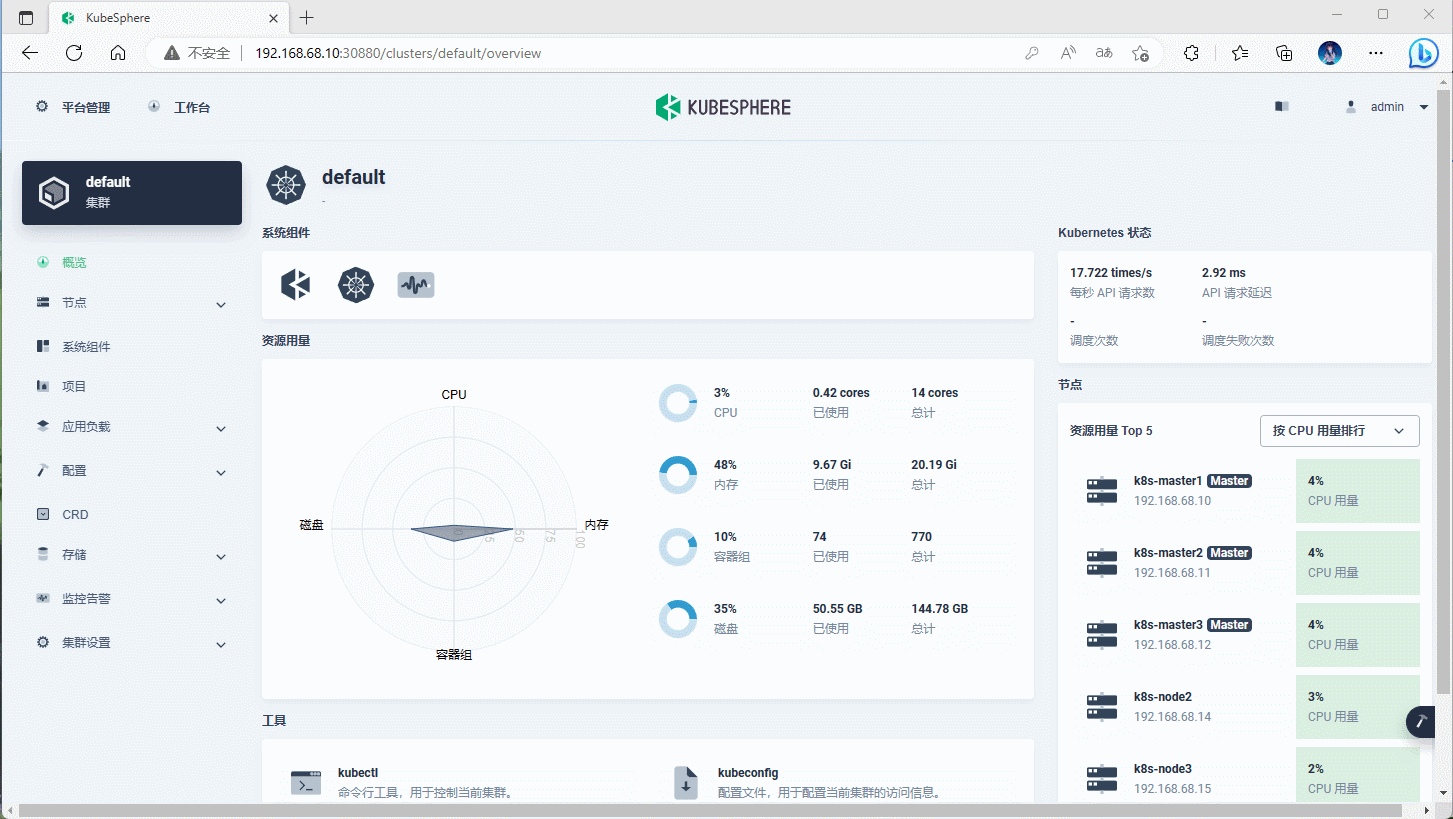Open the tab actions menu icon
This screenshot has height=819, width=1453.
[x=26, y=18]
